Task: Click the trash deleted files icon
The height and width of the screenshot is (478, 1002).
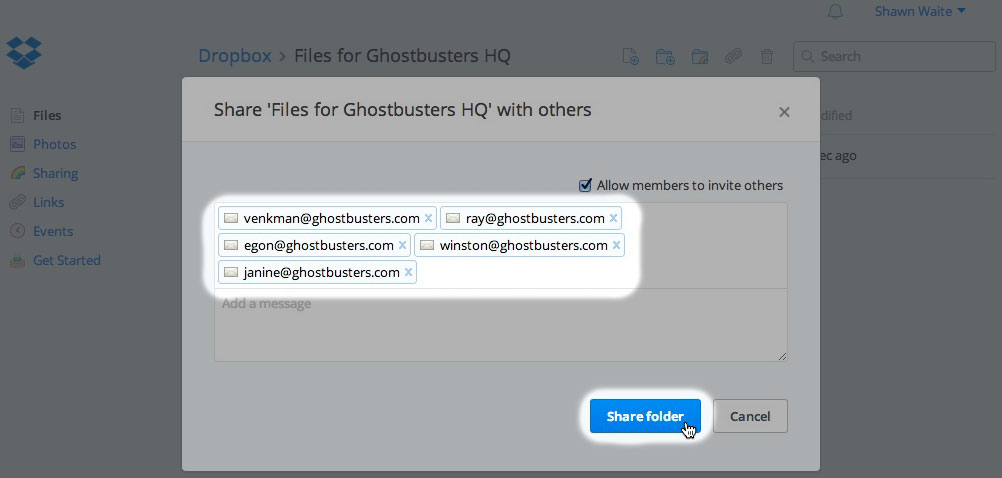Action: point(767,56)
